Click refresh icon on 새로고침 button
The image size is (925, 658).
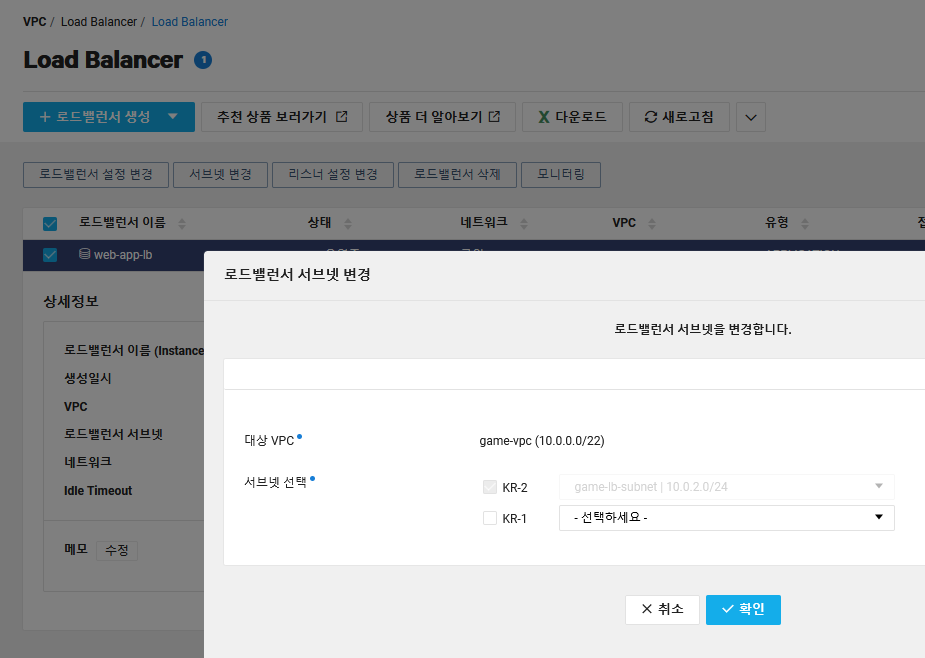651,117
